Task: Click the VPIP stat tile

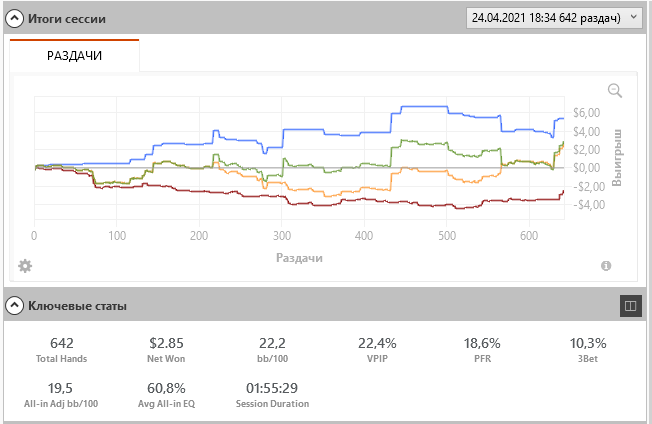Action: 378,349
